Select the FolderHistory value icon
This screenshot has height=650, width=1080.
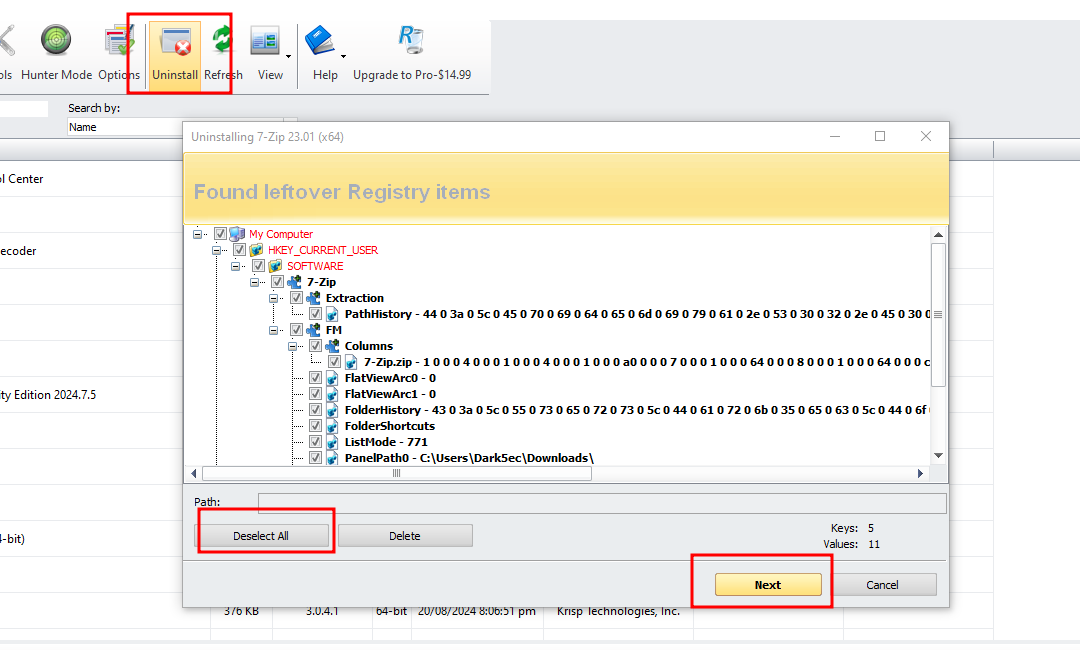pos(332,410)
